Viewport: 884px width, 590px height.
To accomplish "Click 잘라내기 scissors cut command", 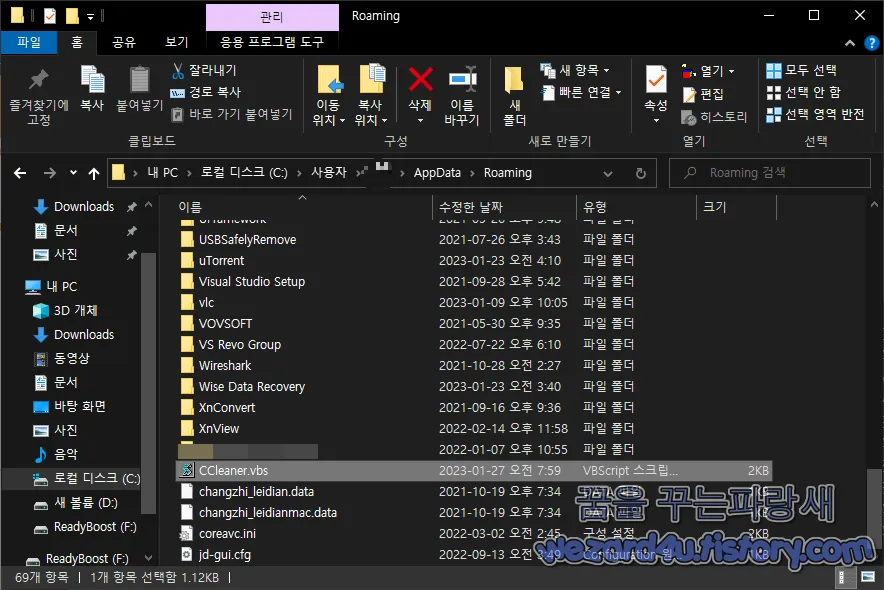I will 204,70.
